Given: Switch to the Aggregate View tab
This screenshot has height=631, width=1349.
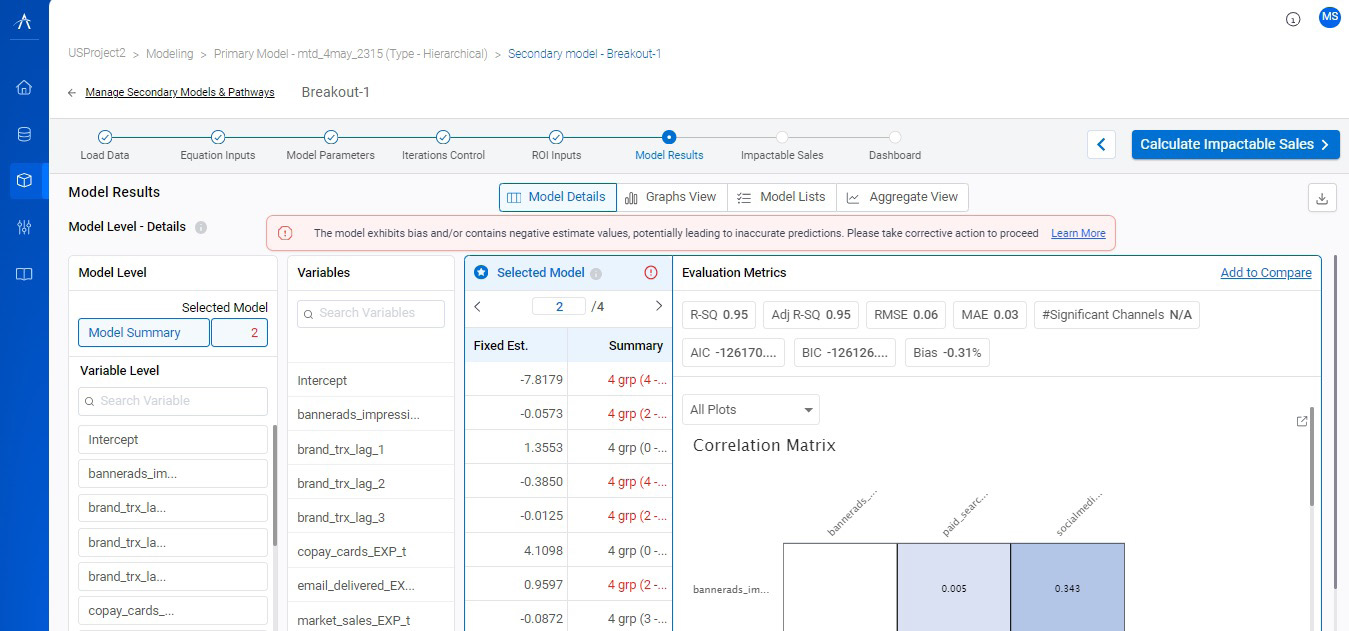Looking at the screenshot, I should (x=902, y=197).
